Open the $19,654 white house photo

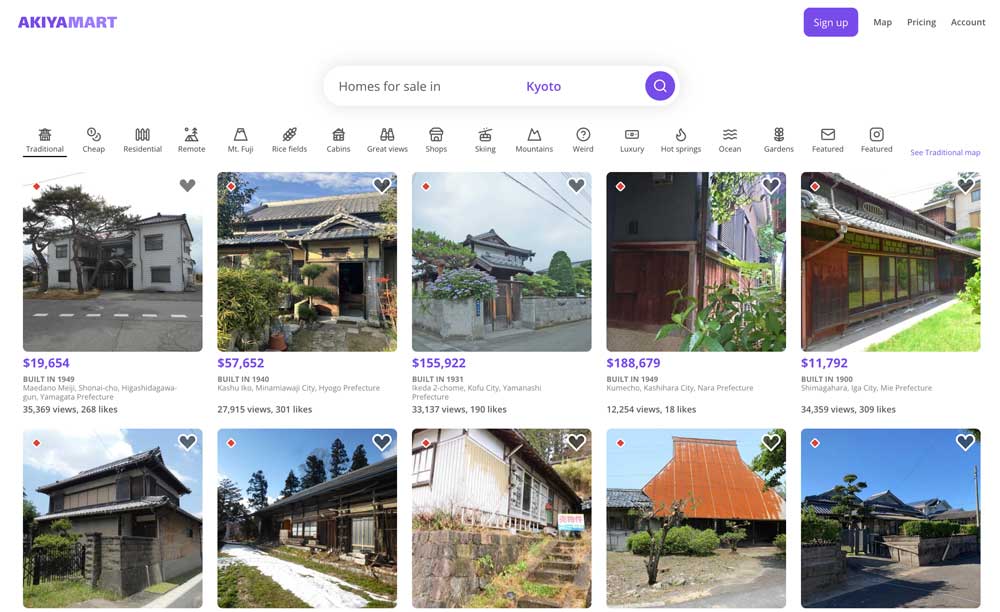click(112, 261)
